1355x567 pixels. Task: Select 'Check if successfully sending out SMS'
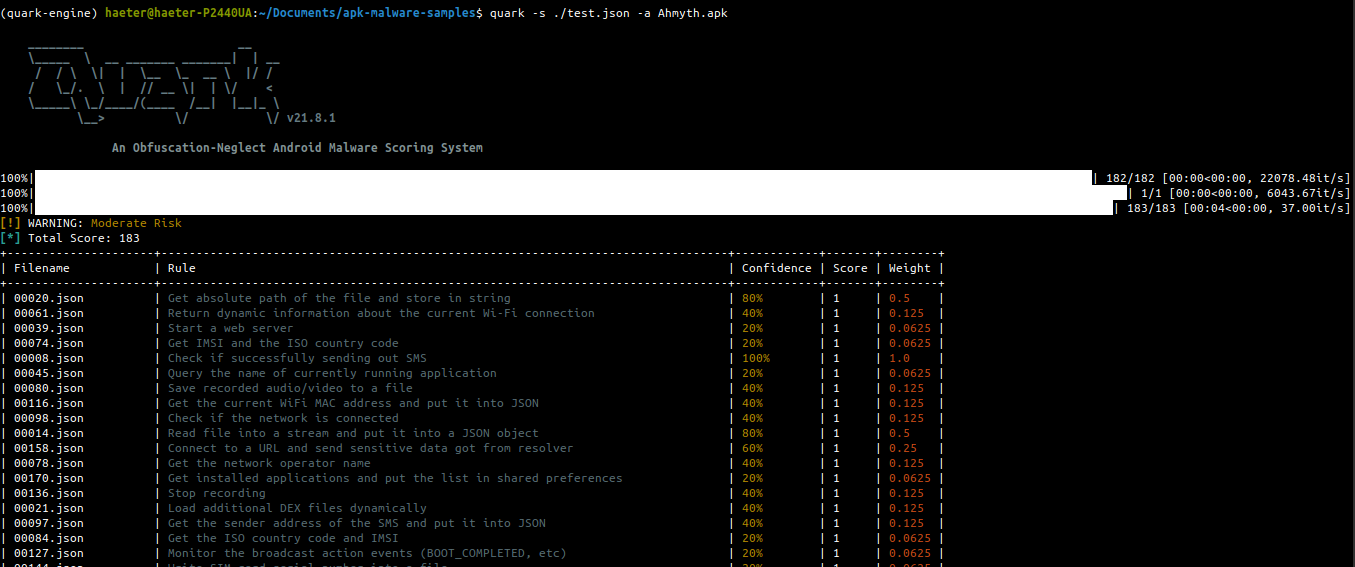297,358
